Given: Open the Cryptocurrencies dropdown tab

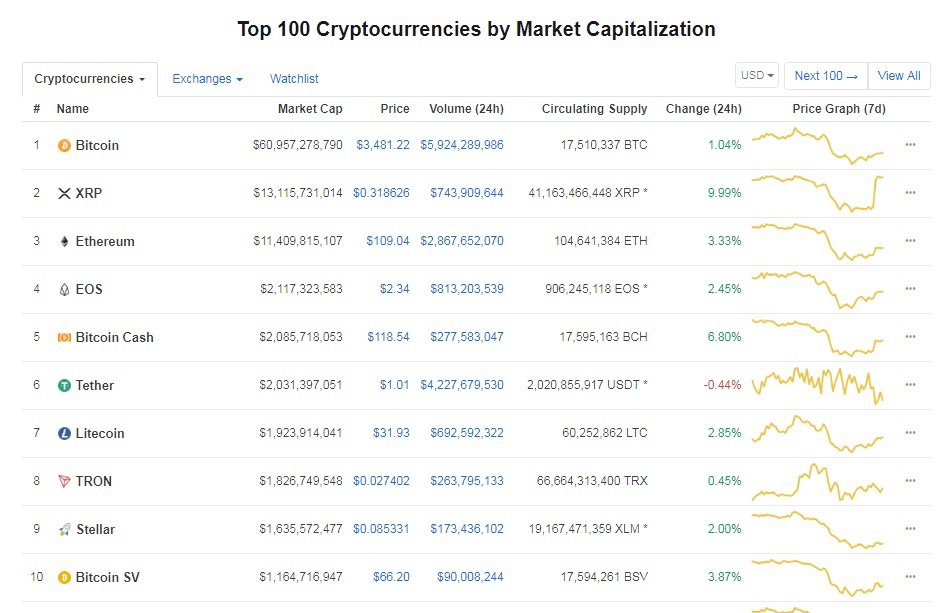Looking at the screenshot, I should [x=90, y=79].
